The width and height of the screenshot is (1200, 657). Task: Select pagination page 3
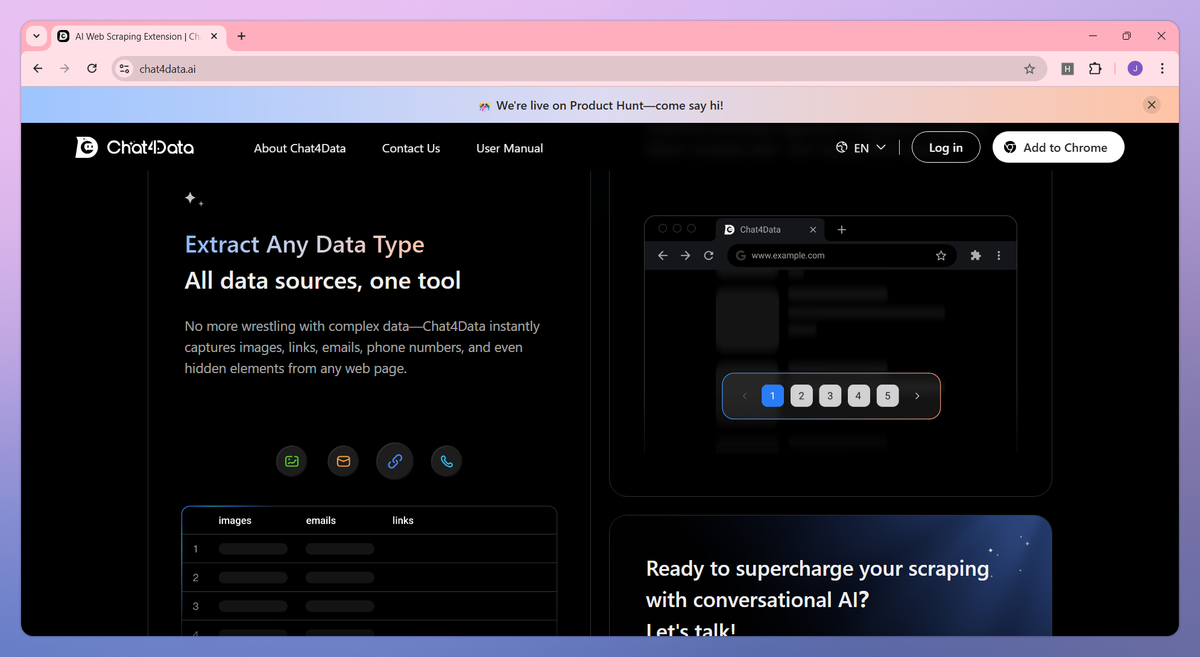click(x=830, y=396)
